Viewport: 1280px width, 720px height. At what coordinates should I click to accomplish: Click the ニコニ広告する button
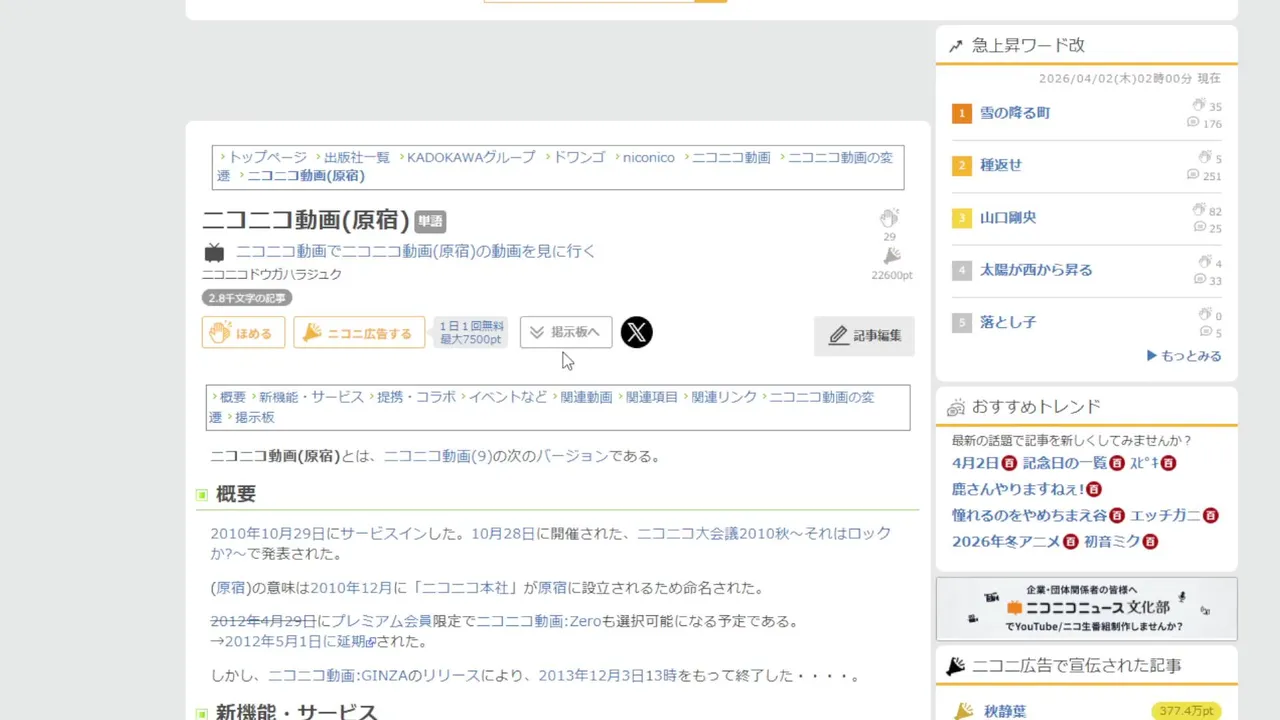(359, 333)
